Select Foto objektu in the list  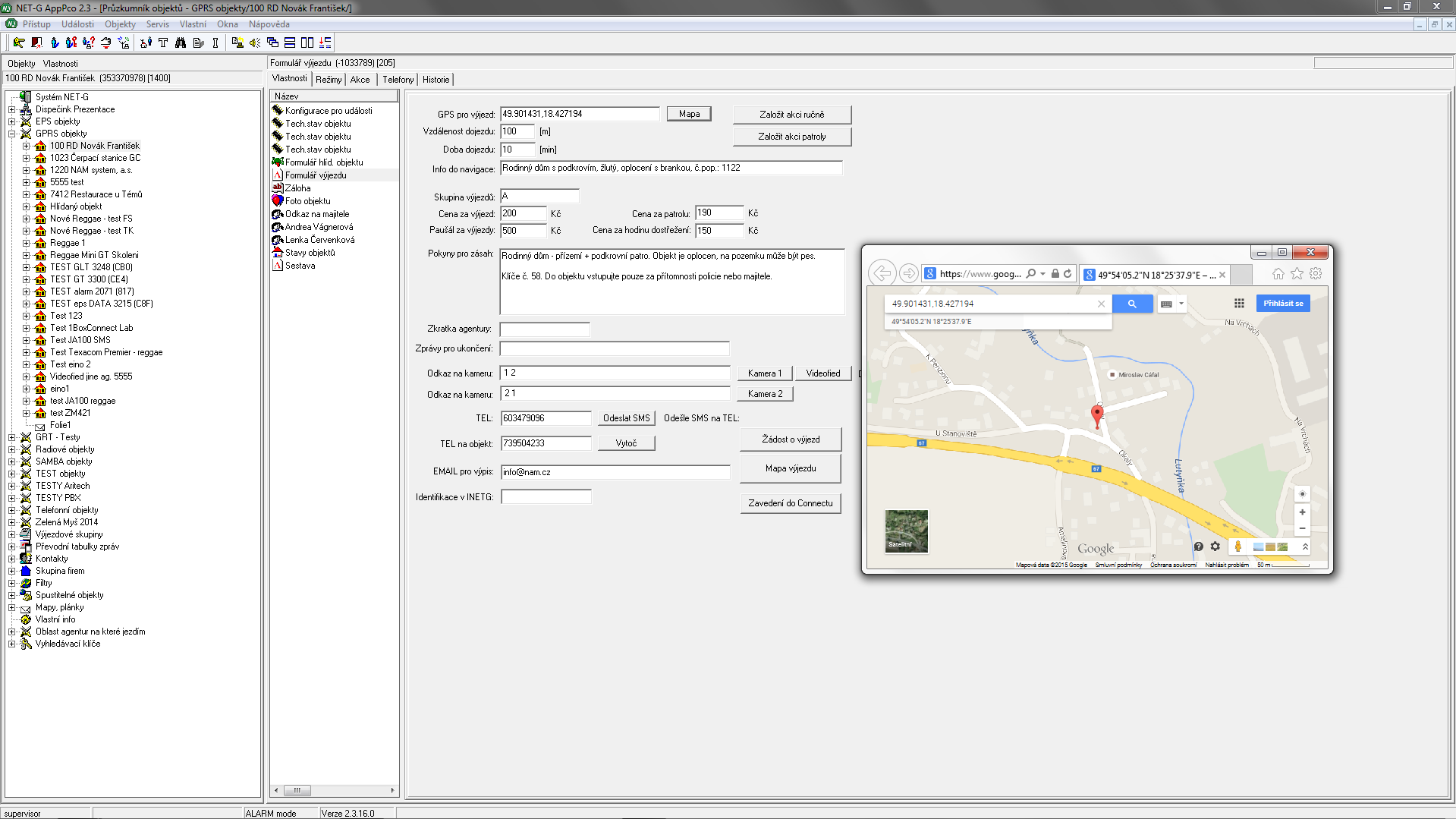(x=307, y=201)
